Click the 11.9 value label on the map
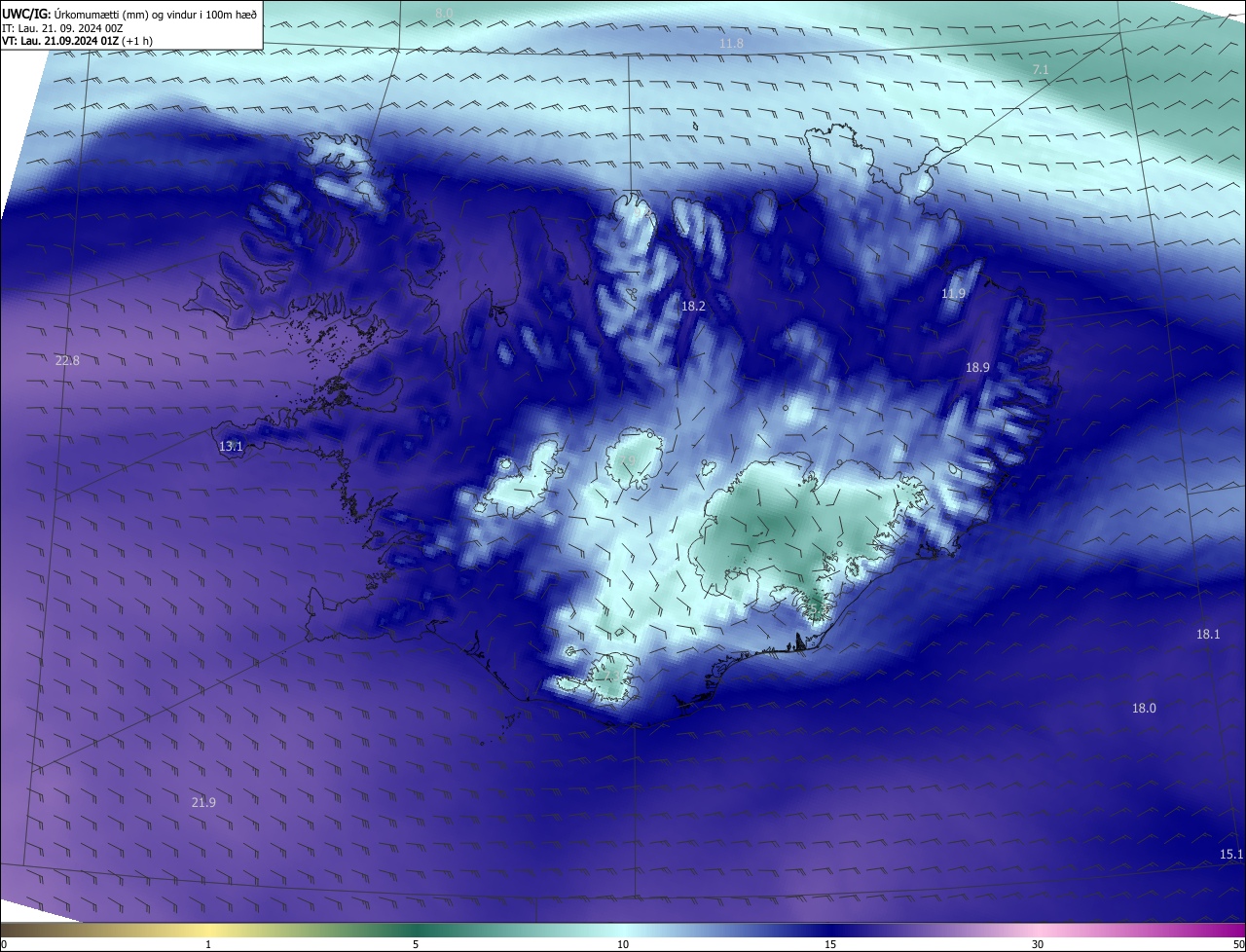Image resolution: width=1246 pixels, height=952 pixels. pyautogui.click(x=954, y=293)
